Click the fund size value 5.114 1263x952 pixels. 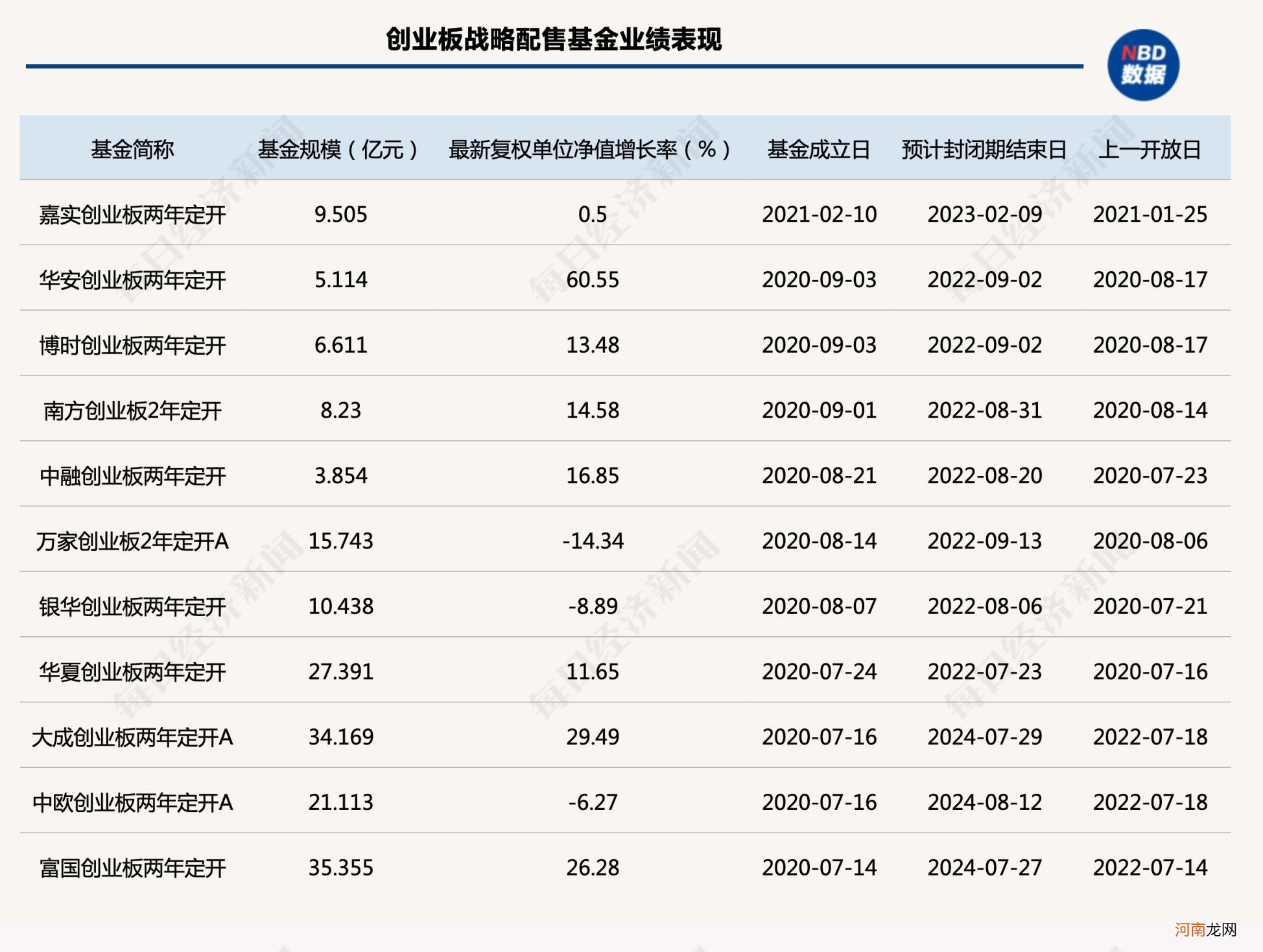pyautogui.click(x=340, y=280)
